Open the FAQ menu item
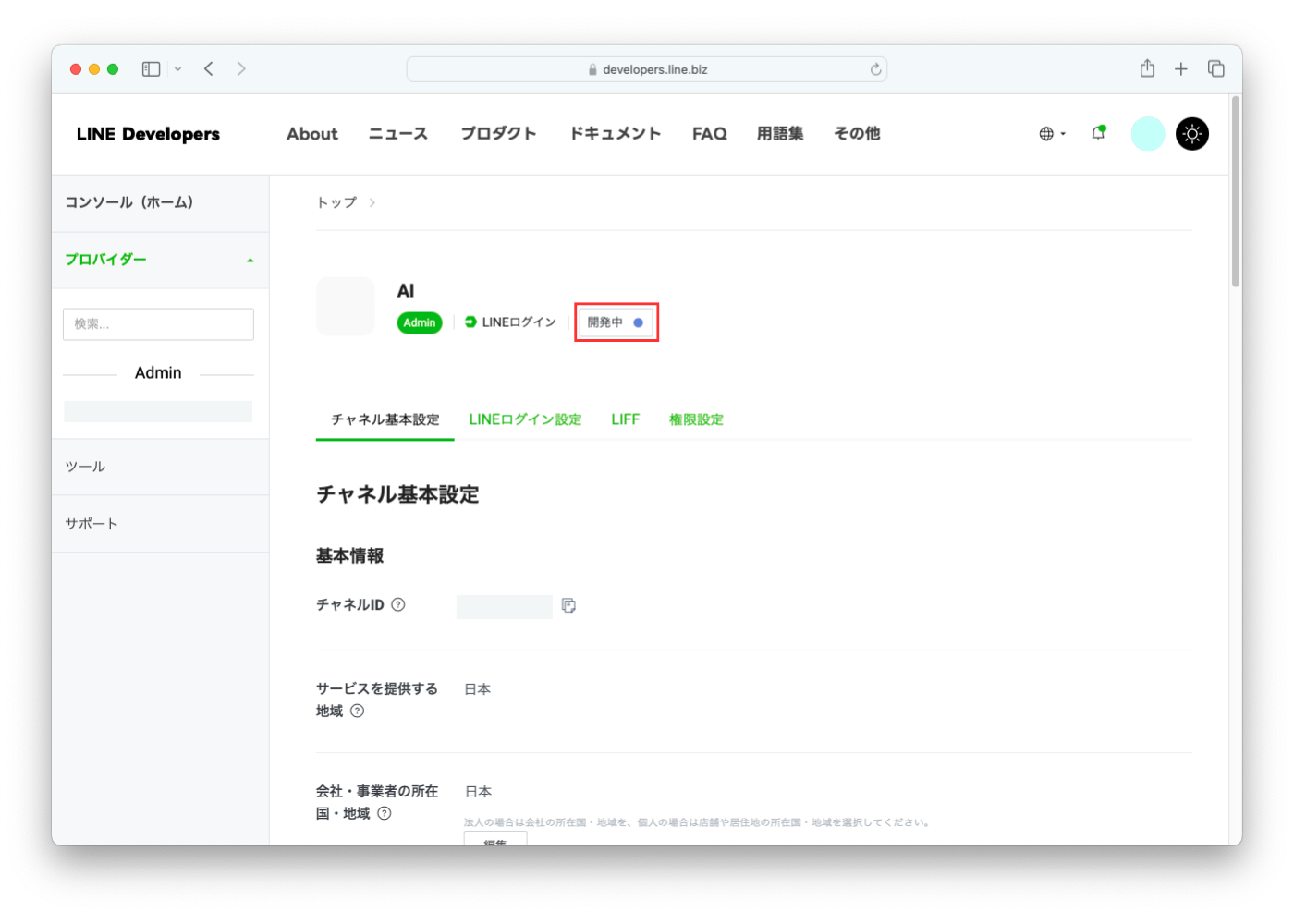 point(710,134)
